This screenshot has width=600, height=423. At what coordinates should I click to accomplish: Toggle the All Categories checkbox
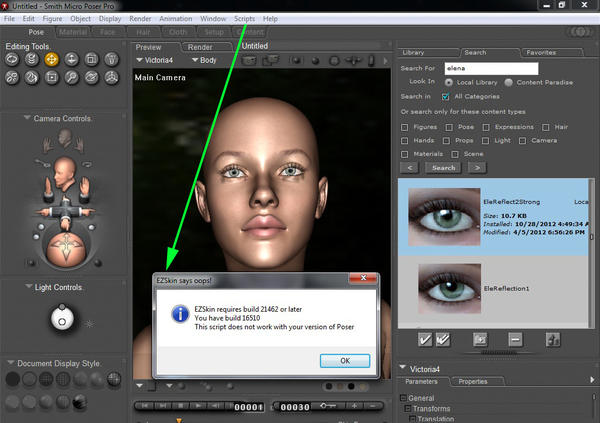445,96
